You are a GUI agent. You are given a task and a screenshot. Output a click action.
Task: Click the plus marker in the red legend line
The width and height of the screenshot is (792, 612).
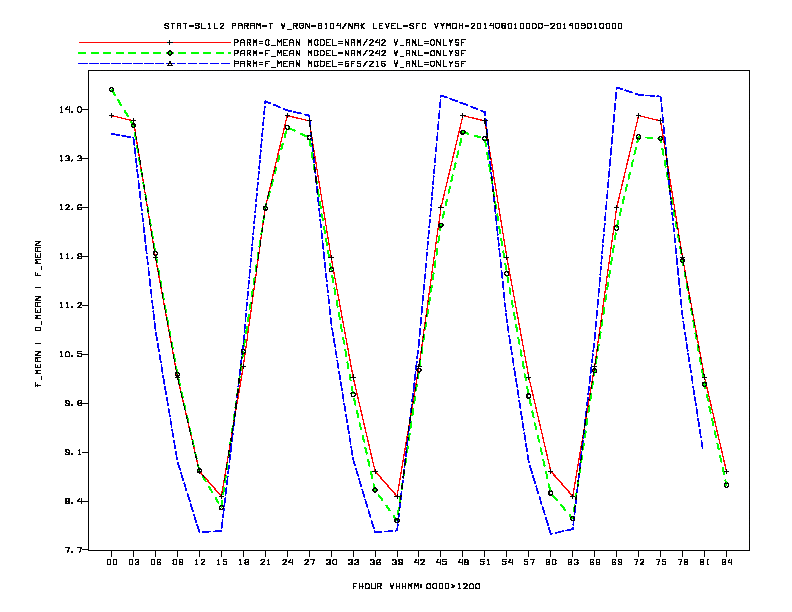(x=170, y=43)
